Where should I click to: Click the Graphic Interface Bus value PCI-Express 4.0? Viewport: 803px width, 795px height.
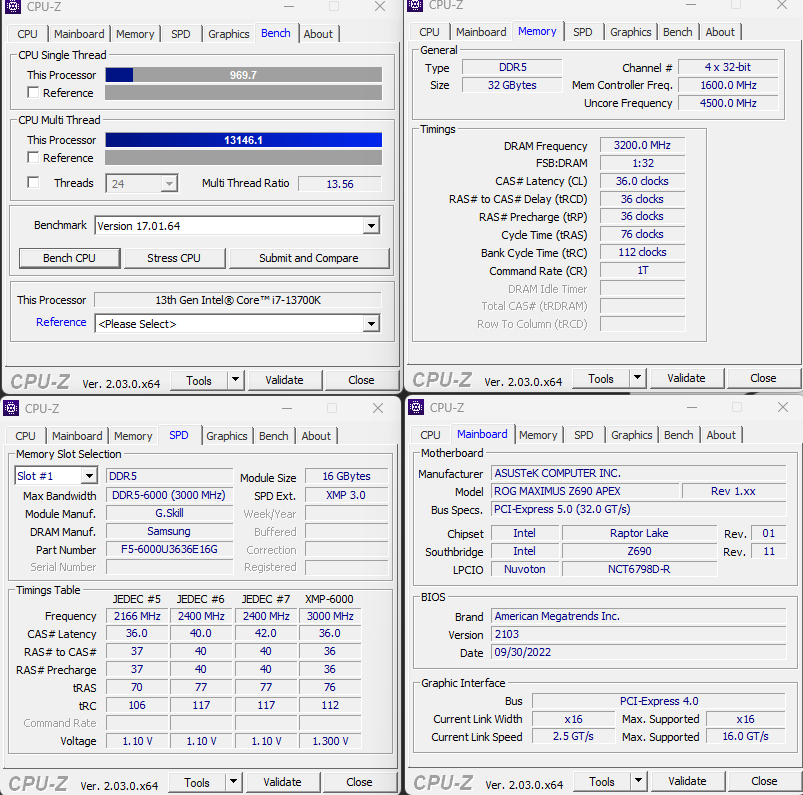[659, 701]
